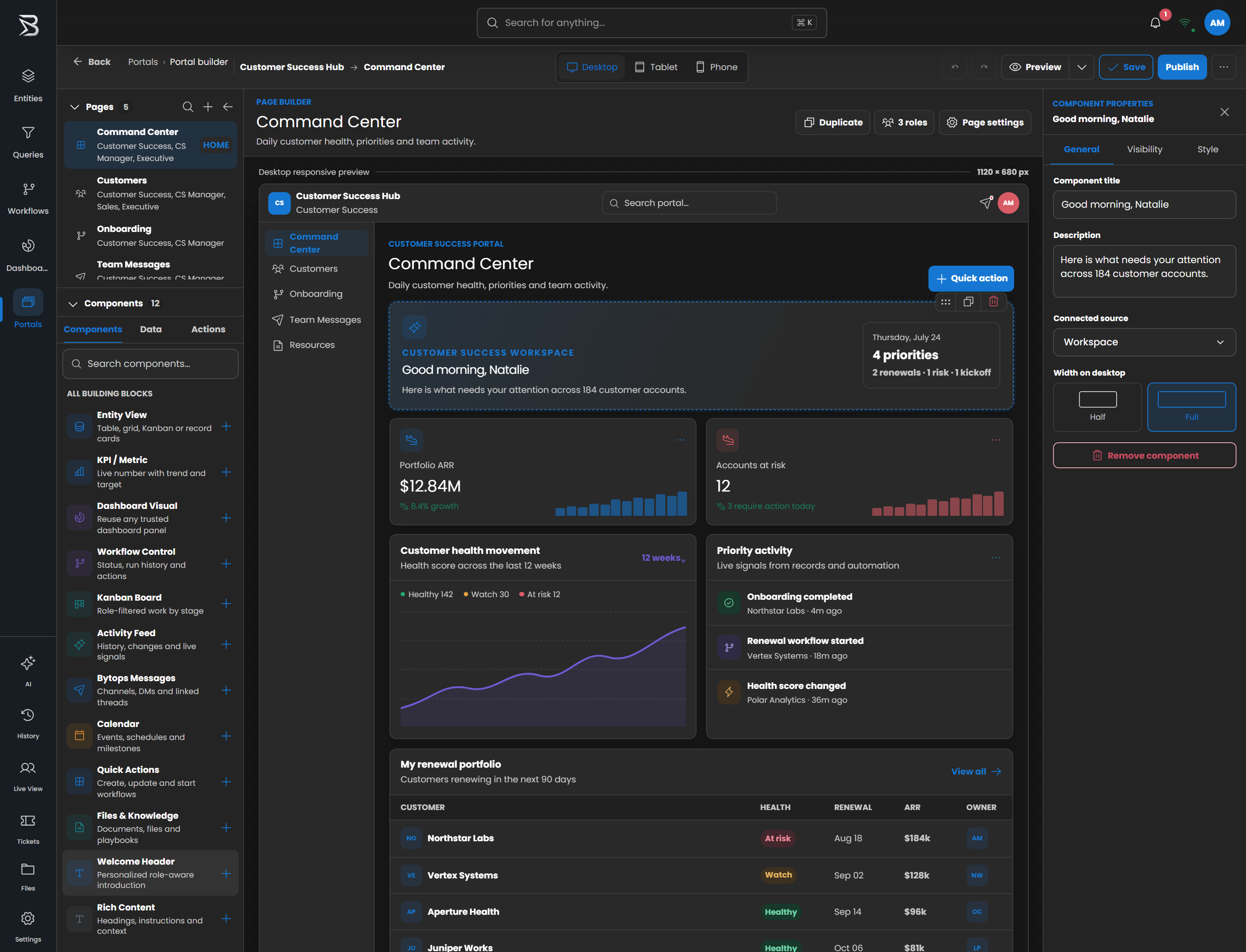Open the 12 weeks range dropdown
The image size is (1246, 952).
point(663,558)
